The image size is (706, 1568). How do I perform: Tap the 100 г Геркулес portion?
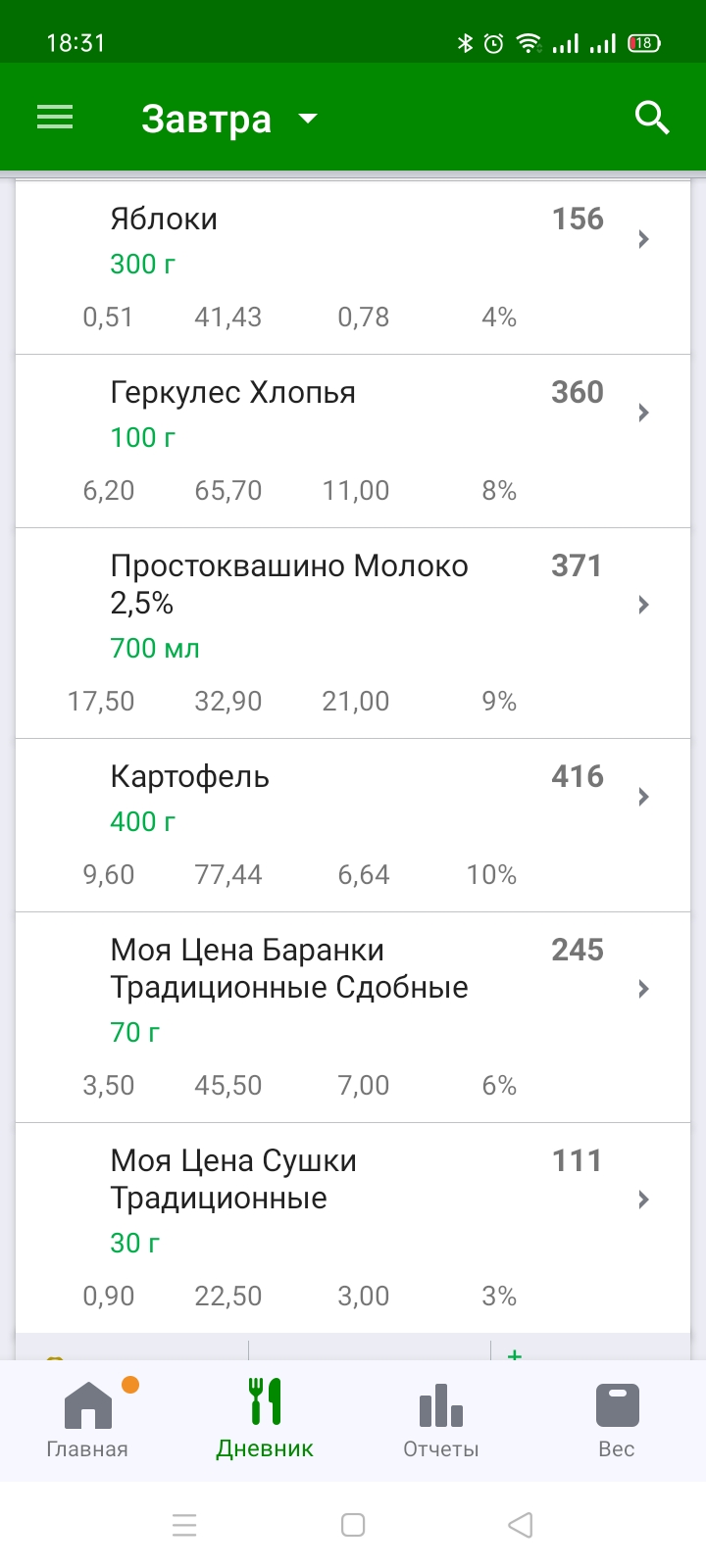click(x=143, y=438)
